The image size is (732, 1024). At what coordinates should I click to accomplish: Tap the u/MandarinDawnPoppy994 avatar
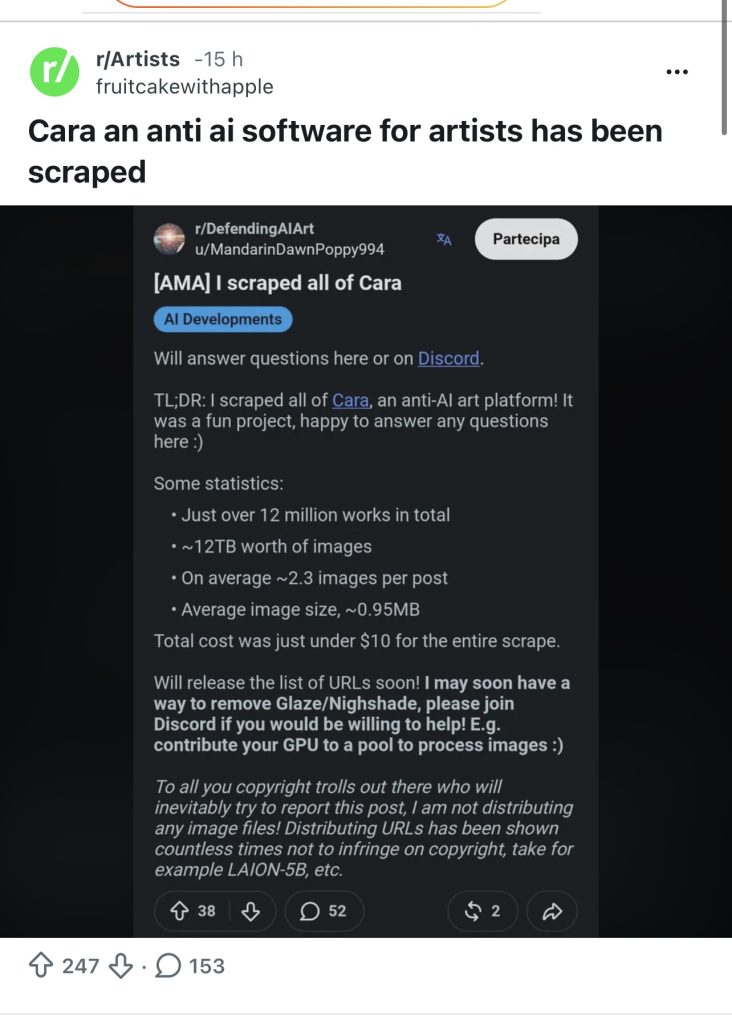click(x=169, y=239)
